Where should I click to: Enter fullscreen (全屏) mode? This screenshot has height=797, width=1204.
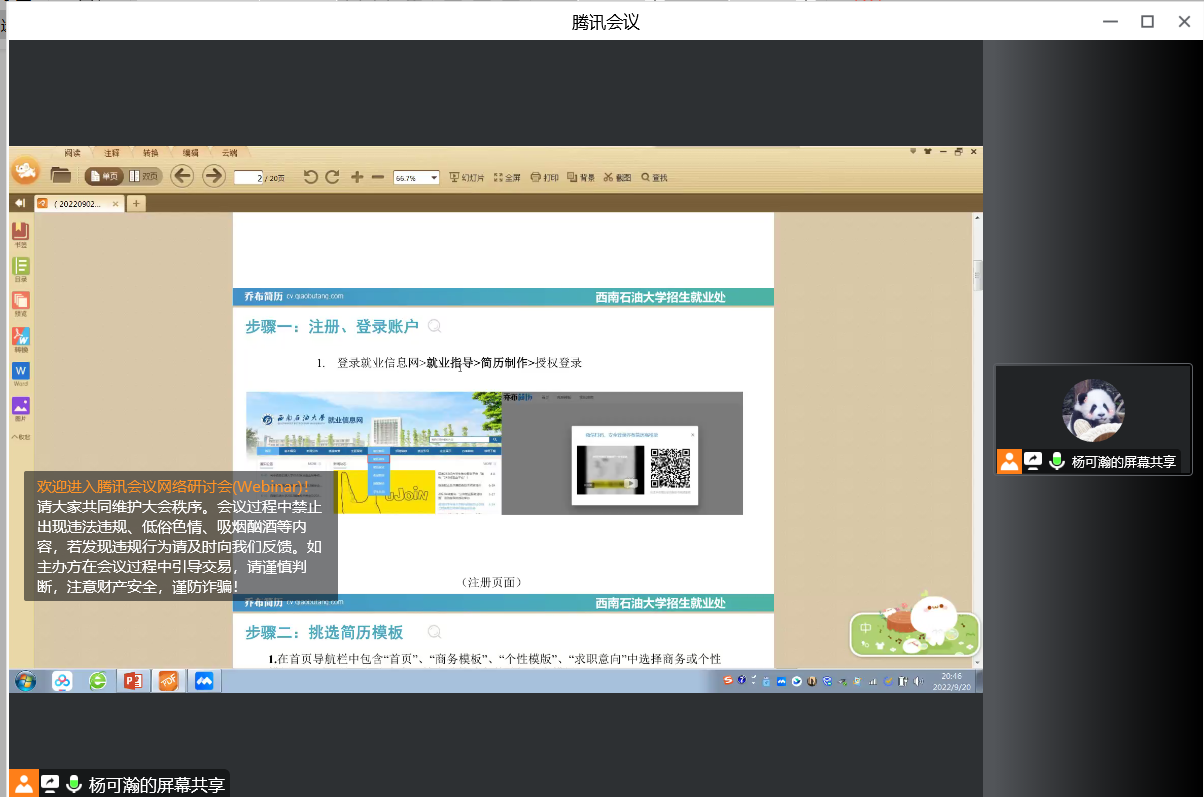[x=507, y=177]
